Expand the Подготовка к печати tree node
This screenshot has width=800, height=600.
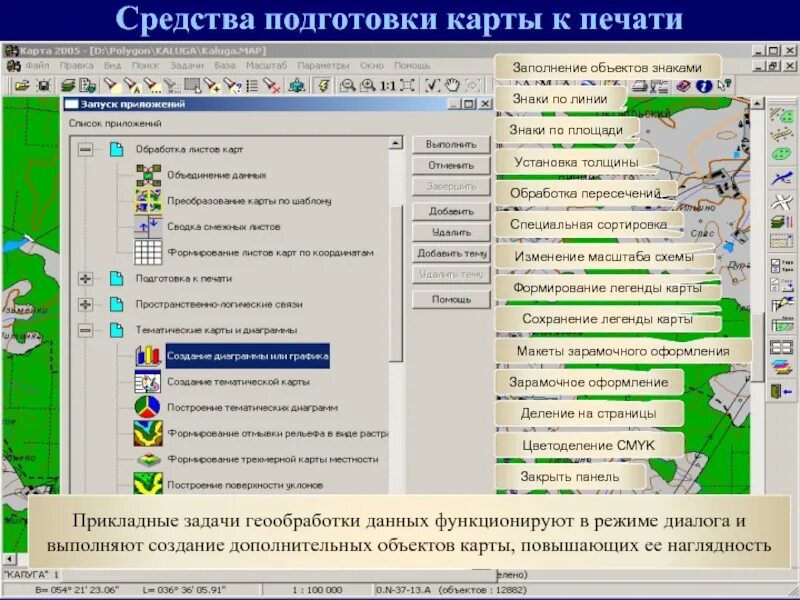pyautogui.click(x=85, y=279)
